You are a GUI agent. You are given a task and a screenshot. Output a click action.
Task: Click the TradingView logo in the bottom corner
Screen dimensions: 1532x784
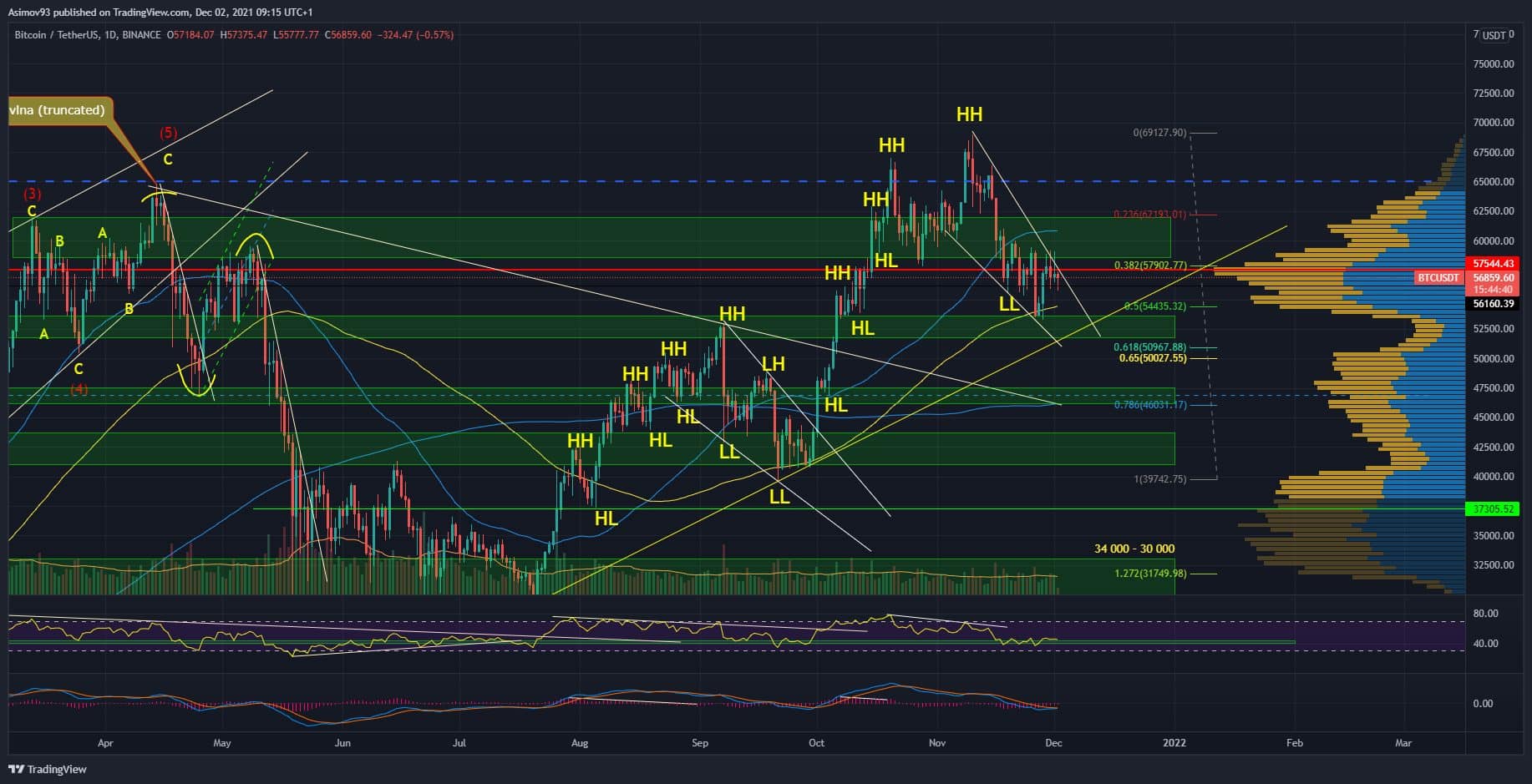click(48, 769)
